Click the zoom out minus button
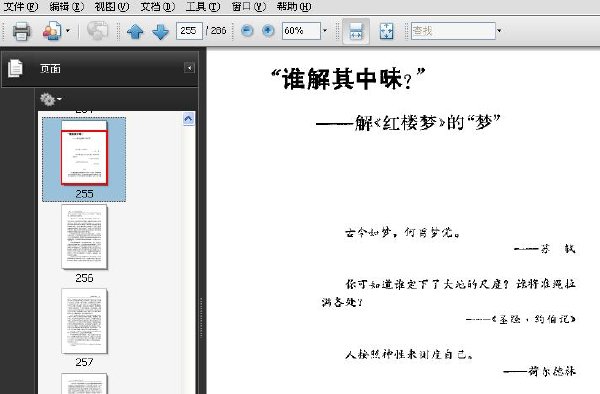 click(247, 31)
